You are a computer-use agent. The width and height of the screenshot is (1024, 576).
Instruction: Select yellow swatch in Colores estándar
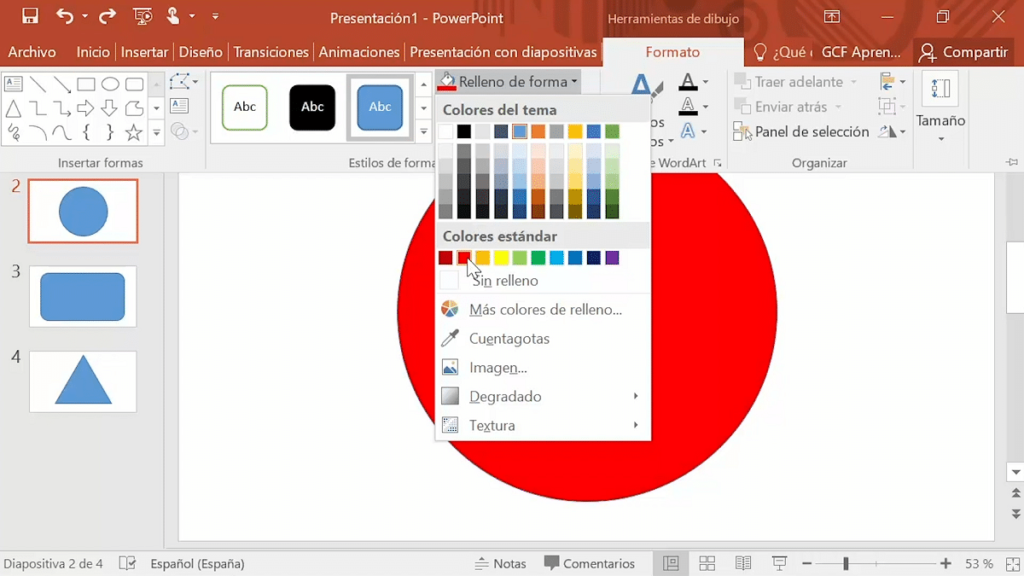pyautogui.click(x=501, y=258)
